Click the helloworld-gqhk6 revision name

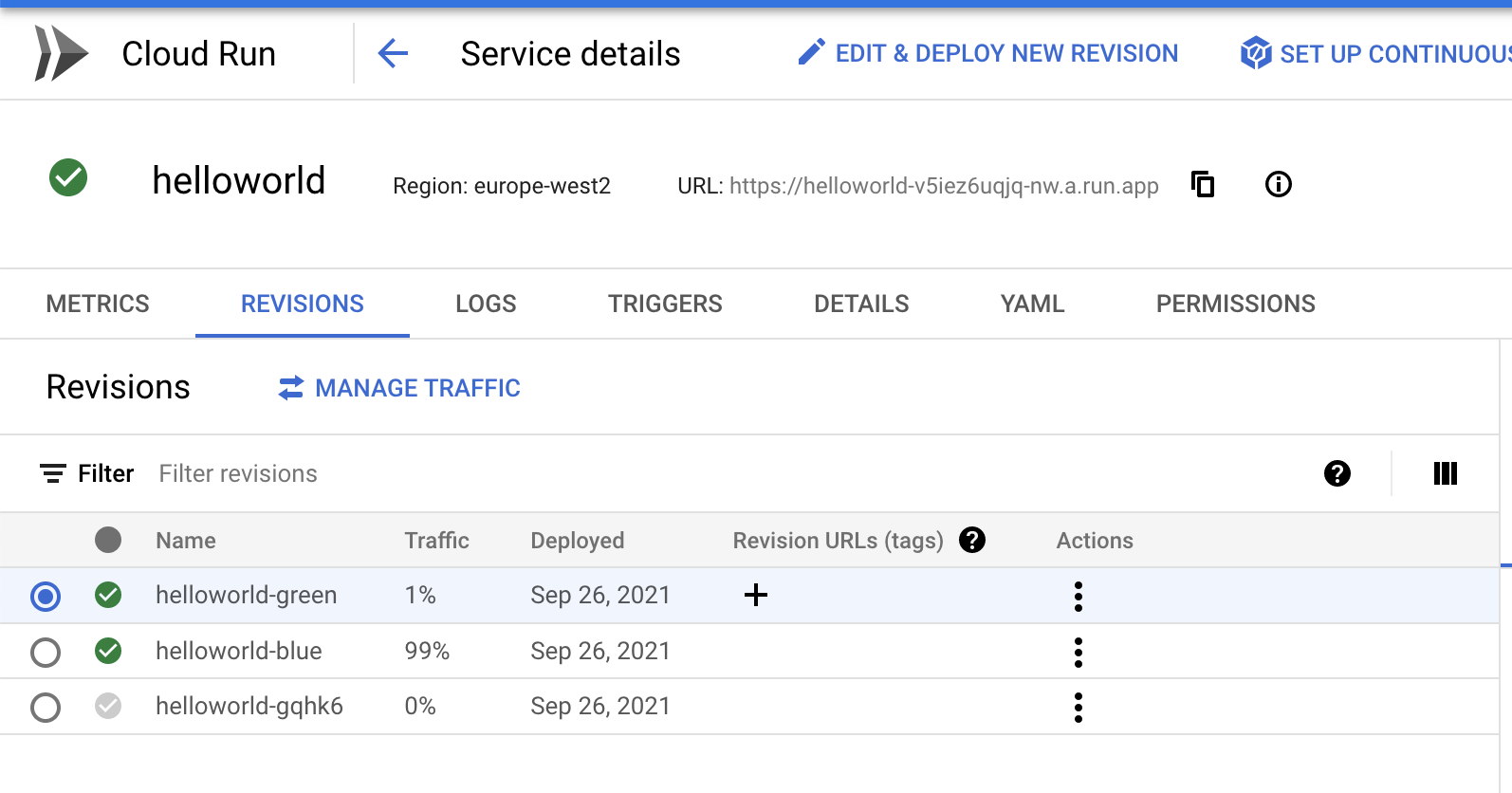(x=249, y=706)
